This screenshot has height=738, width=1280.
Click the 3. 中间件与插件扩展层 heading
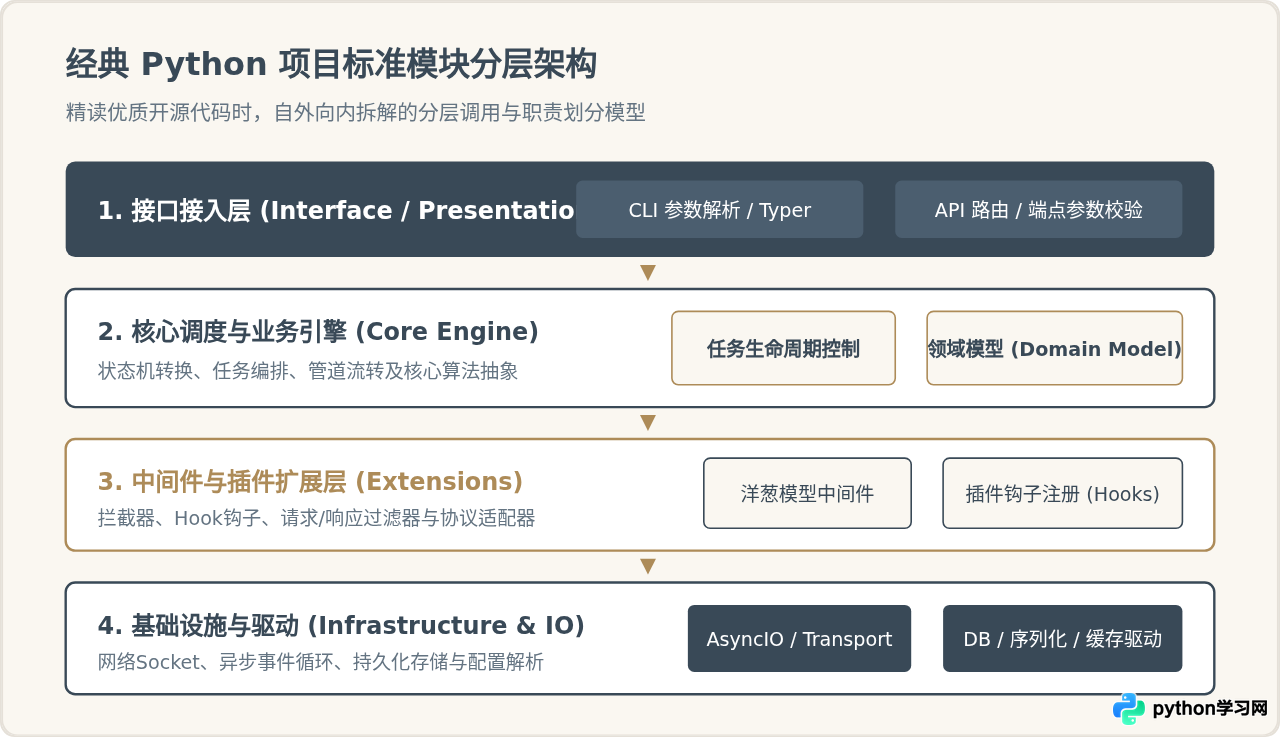[x=310, y=481]
